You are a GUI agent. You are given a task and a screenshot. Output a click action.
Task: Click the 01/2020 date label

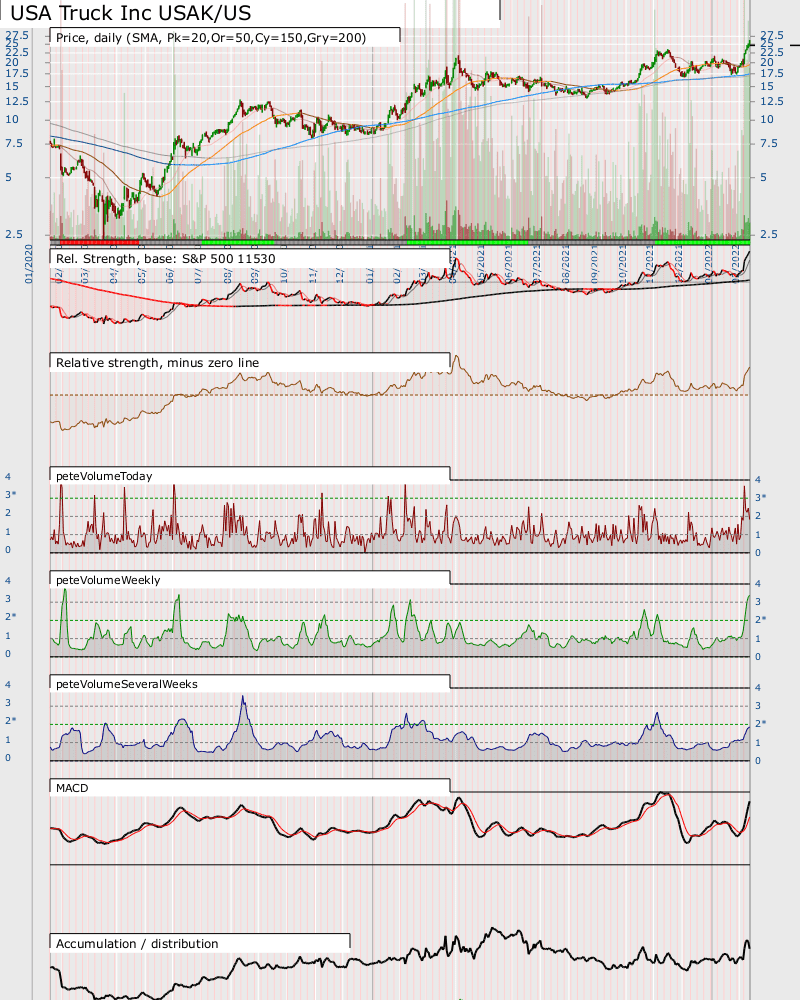(x=29, y=263)
